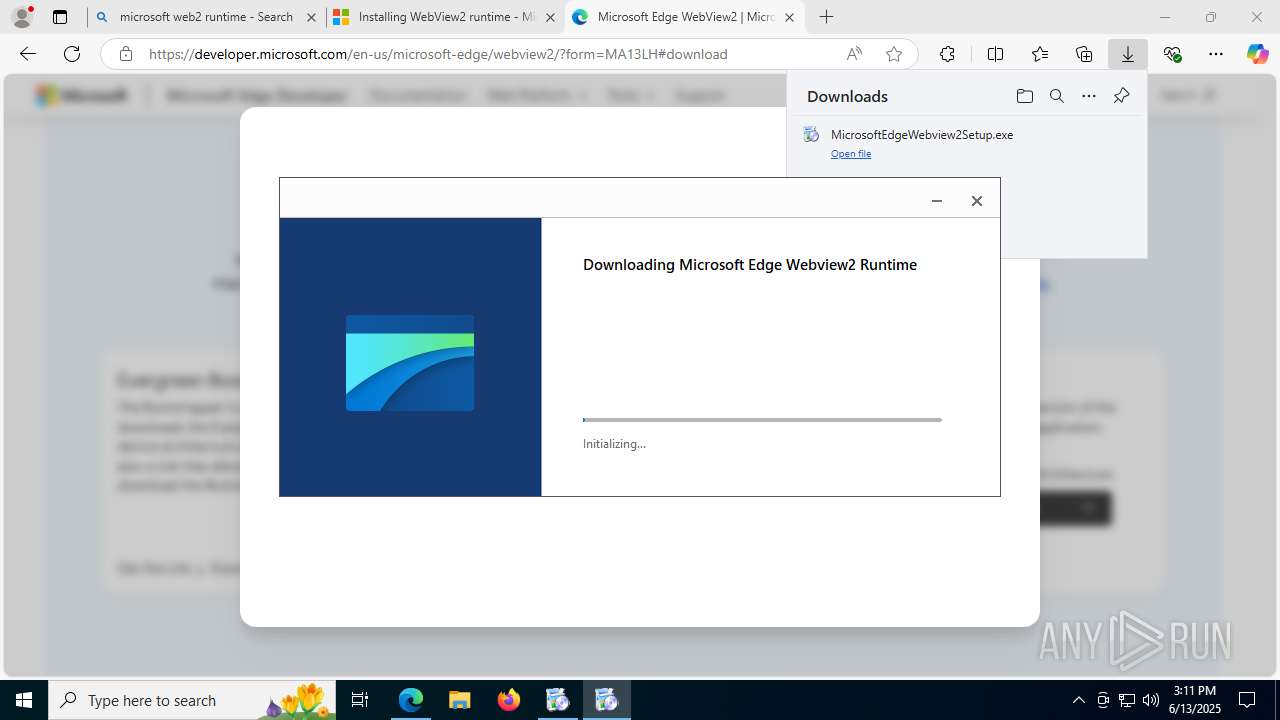This screenshot has width=1280, height=720.
Task: Open Collections icon in toolbar
Action: tap(1084, 54)
